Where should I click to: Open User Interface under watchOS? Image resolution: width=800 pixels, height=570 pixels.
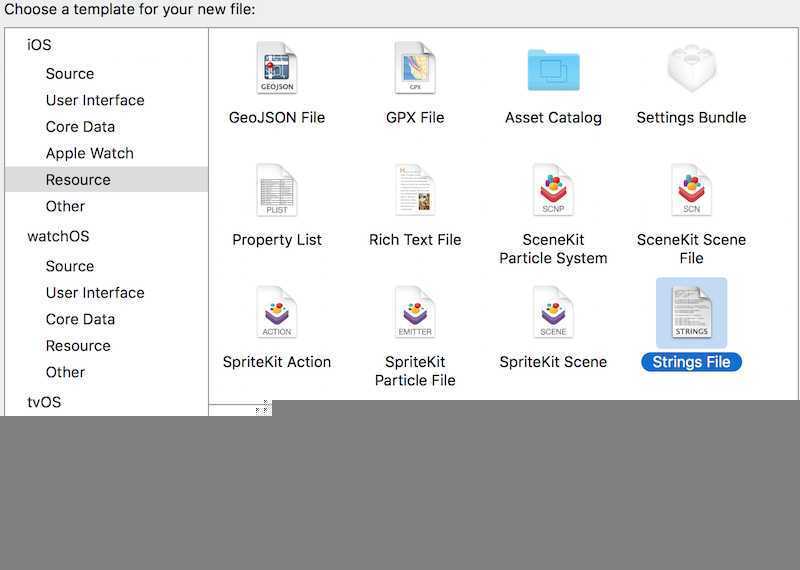pos(95,292)
